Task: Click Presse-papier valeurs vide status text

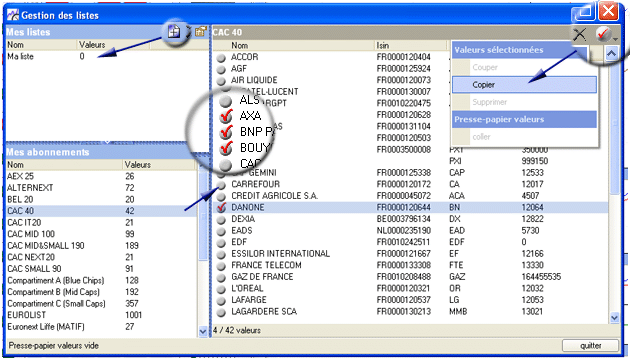Action: 53,346
